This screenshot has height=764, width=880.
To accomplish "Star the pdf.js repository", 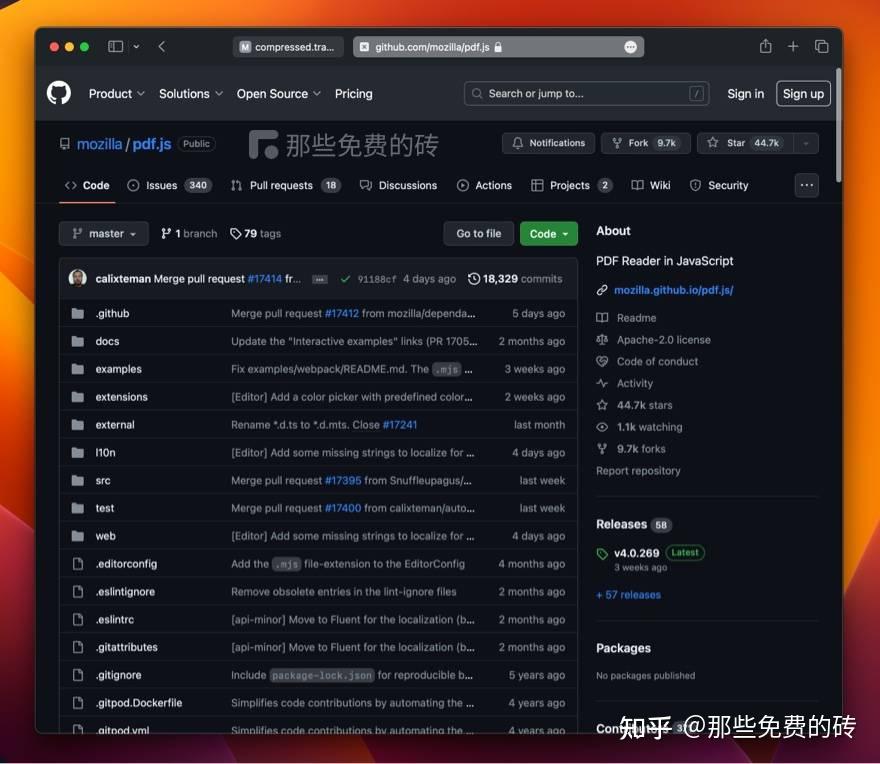I will pyautogui.click(x=737, y=143).
